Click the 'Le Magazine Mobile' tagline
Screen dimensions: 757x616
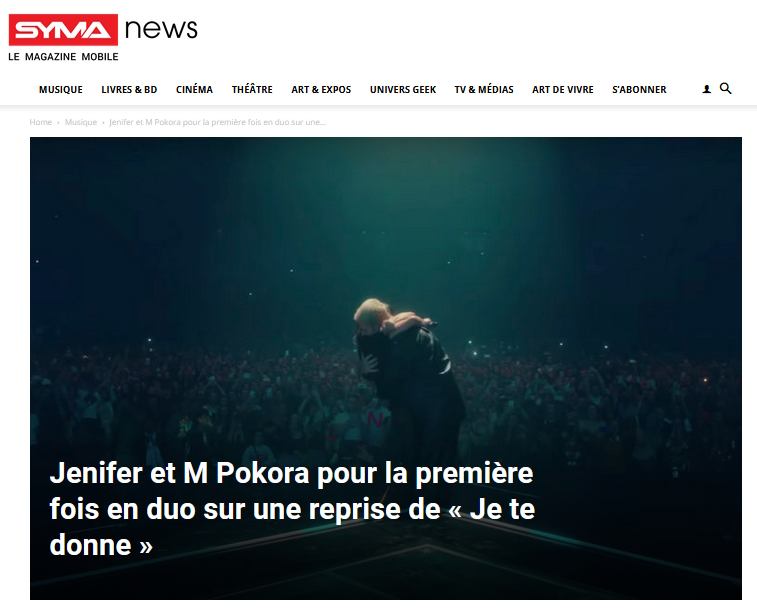pos(63,56)
